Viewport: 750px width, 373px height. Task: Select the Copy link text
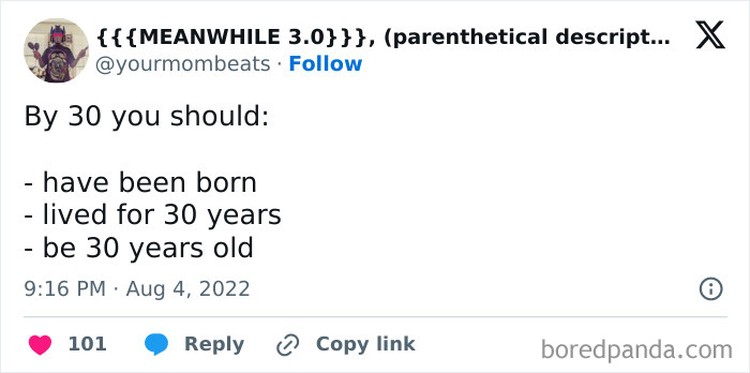click(x=365, y=345)
